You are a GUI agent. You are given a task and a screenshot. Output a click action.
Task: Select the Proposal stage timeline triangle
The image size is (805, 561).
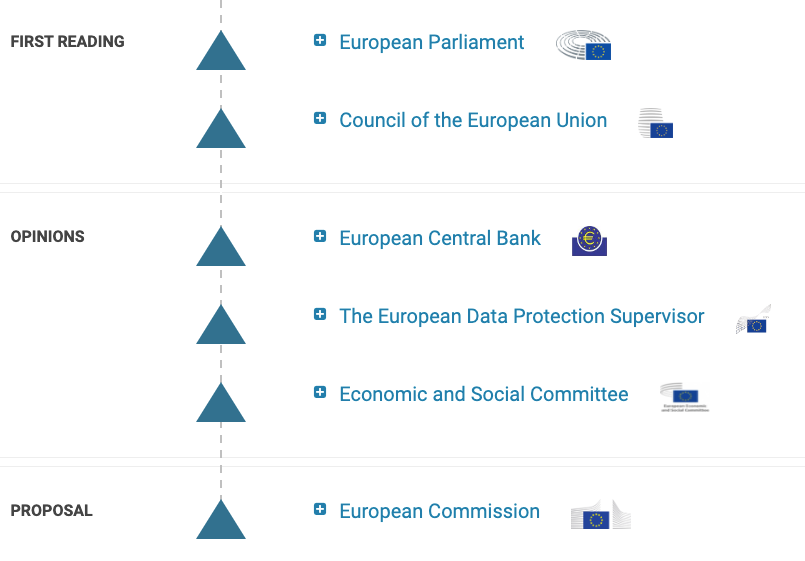click(221, 522)
